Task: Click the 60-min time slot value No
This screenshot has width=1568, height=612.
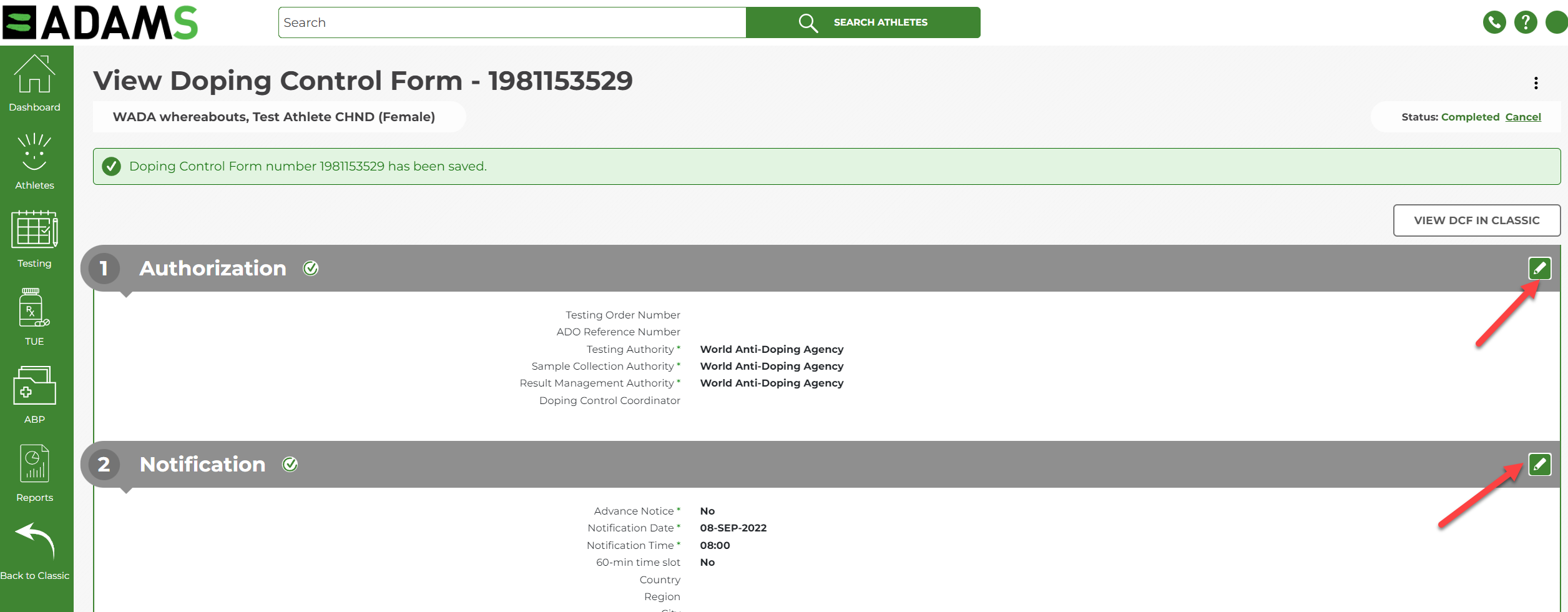Action: tap(707, 562)
